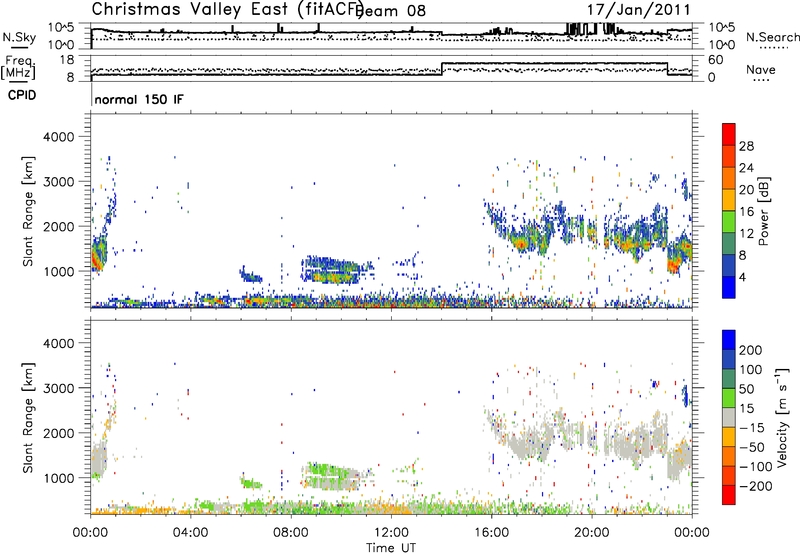Select the 'Slant Range [km]' label of velocity panel
800x554 pixels.
pyautogui.click(x=28, y=417)
